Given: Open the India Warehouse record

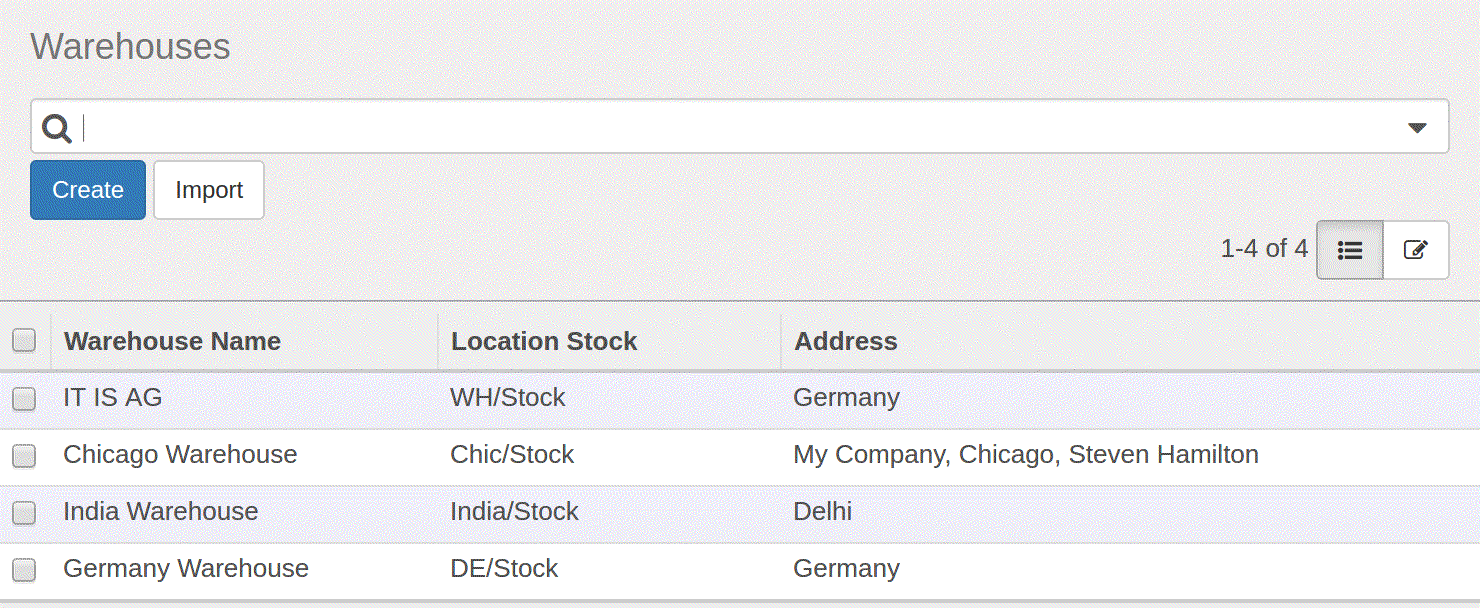Looking at the screenshot, I should click(x=160, y=512).
